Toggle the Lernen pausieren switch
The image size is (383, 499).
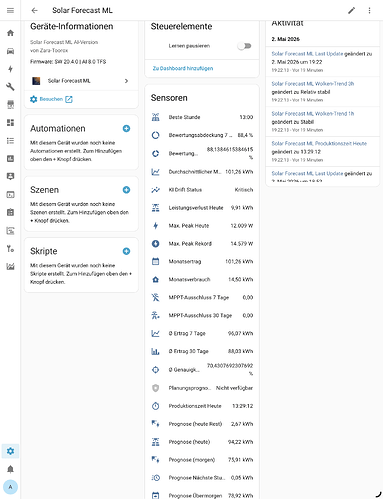coord(244,46)
